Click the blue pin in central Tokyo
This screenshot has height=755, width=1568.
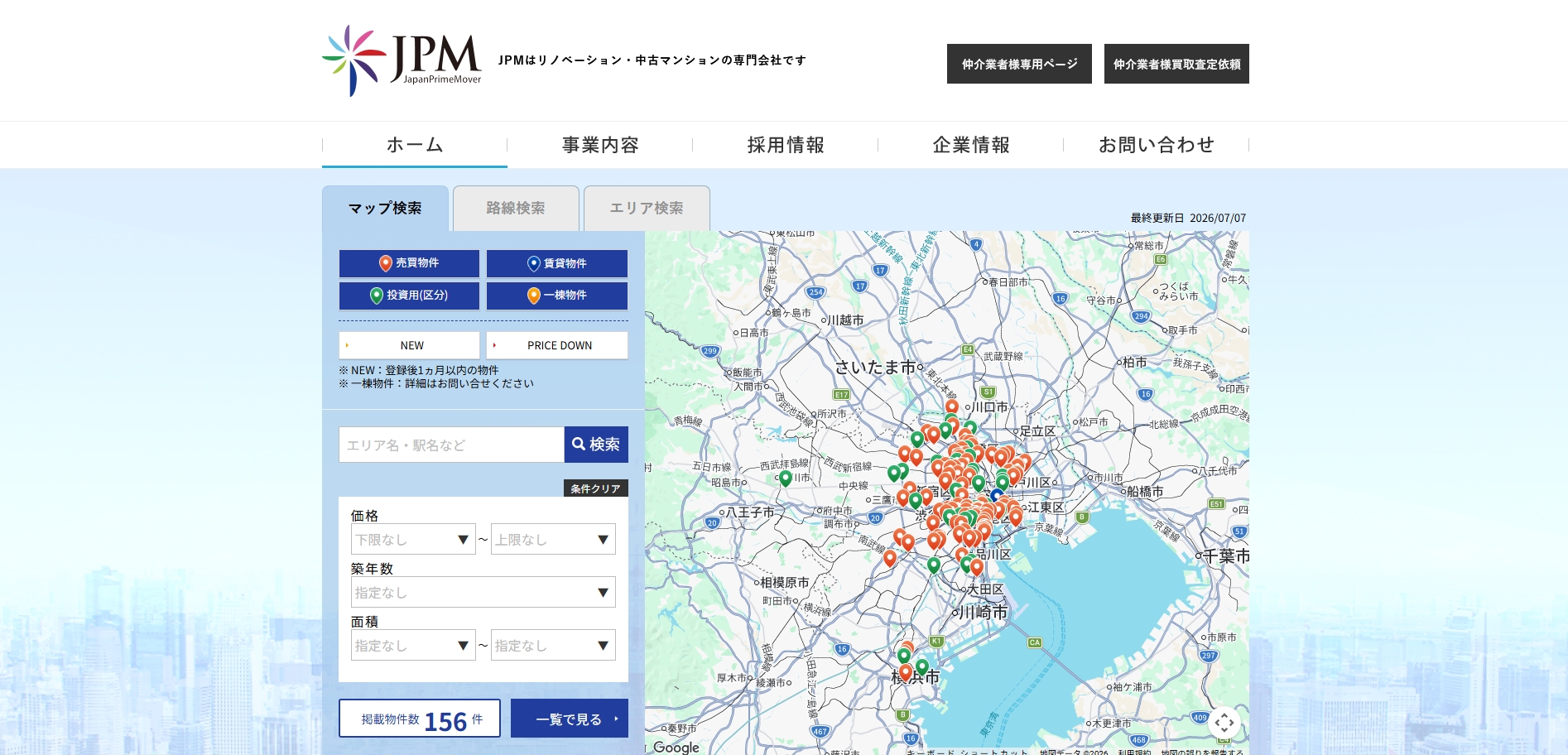pyautogui.click(x=997, y=496)
